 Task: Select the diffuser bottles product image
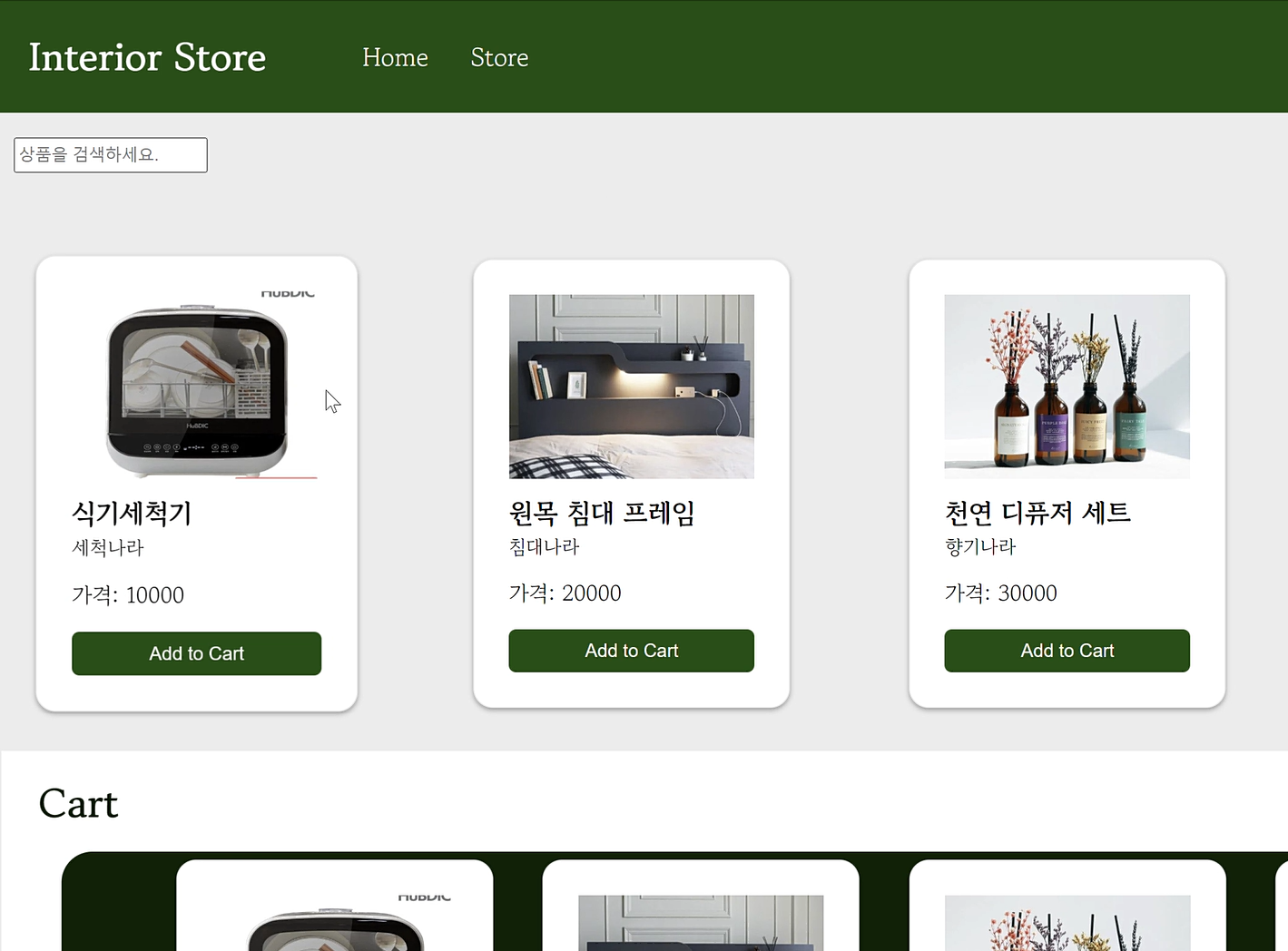[x=1067, y=387]
